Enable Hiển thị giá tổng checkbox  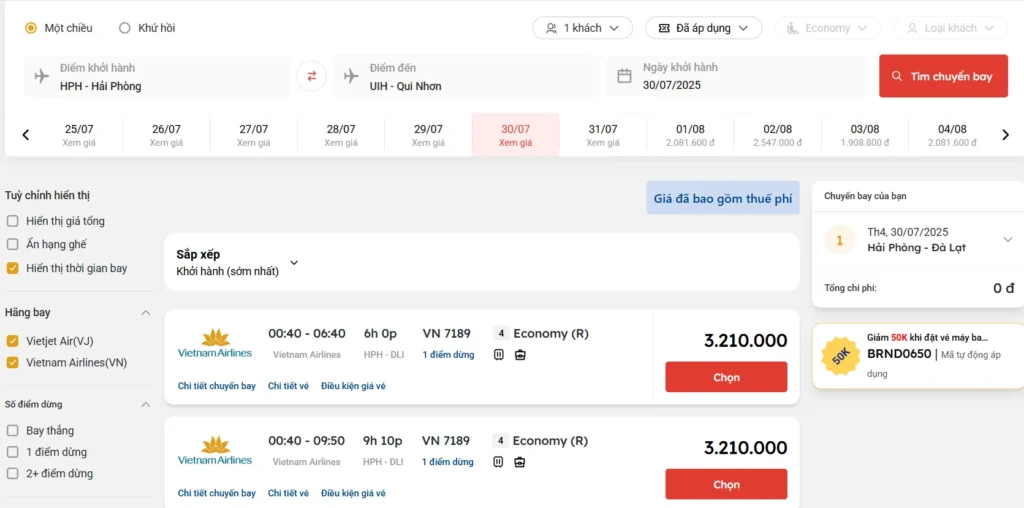[x=12, y=221]
